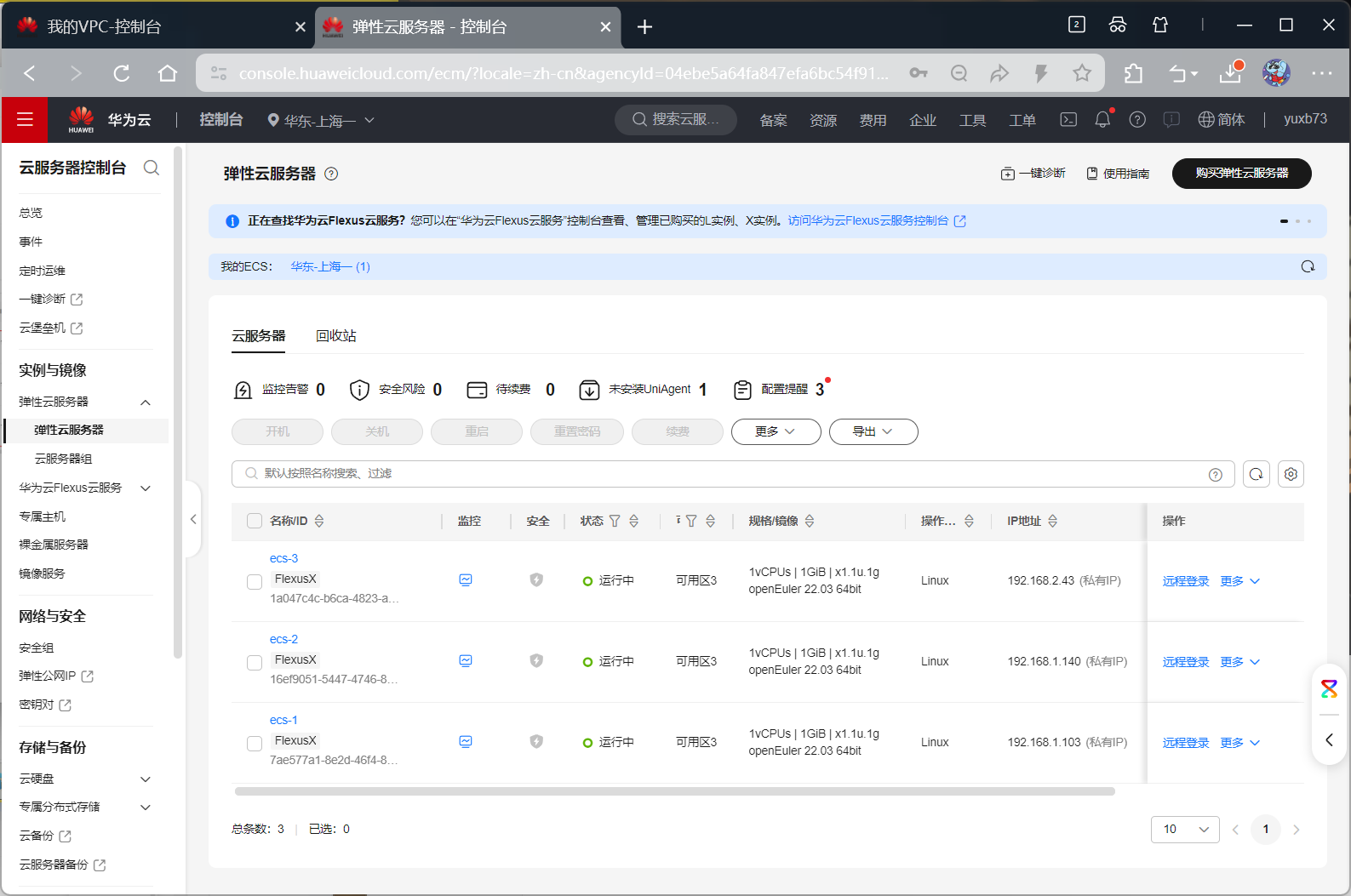Collapse the left sidebar panel

[x=193, y=519]
